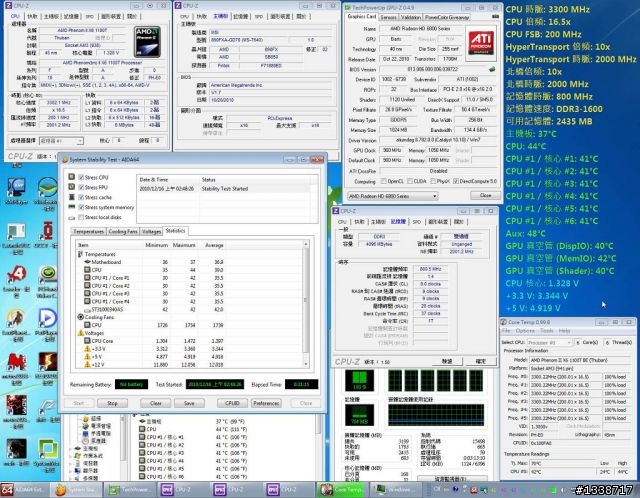This screenshot has height=498, width=640.
Task: Toggle the PhysX checkbox in GPU-Z
Action: pyautogui.click(x=433, y=181)
